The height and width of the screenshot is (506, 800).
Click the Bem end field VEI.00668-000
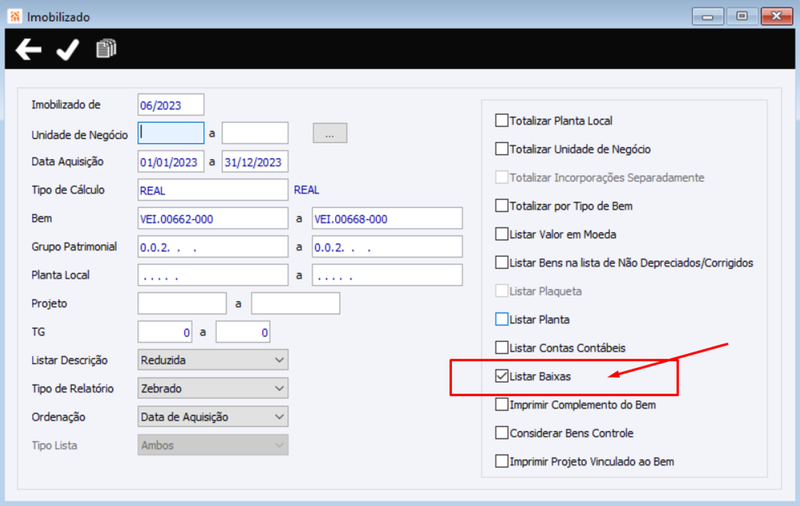[387, 218]
